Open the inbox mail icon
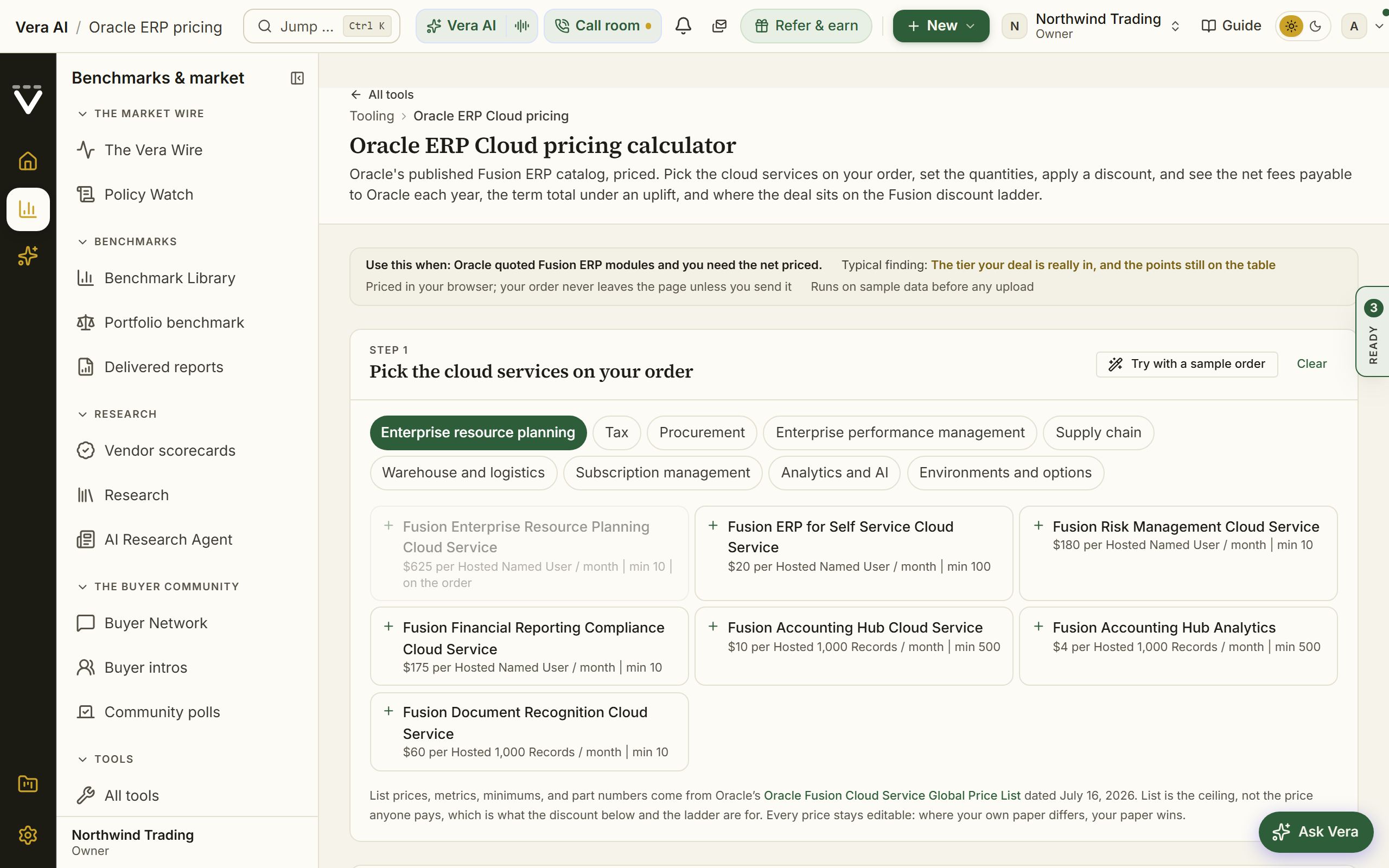This screenshot has height=868, width=1389. (x=719, y=26)
